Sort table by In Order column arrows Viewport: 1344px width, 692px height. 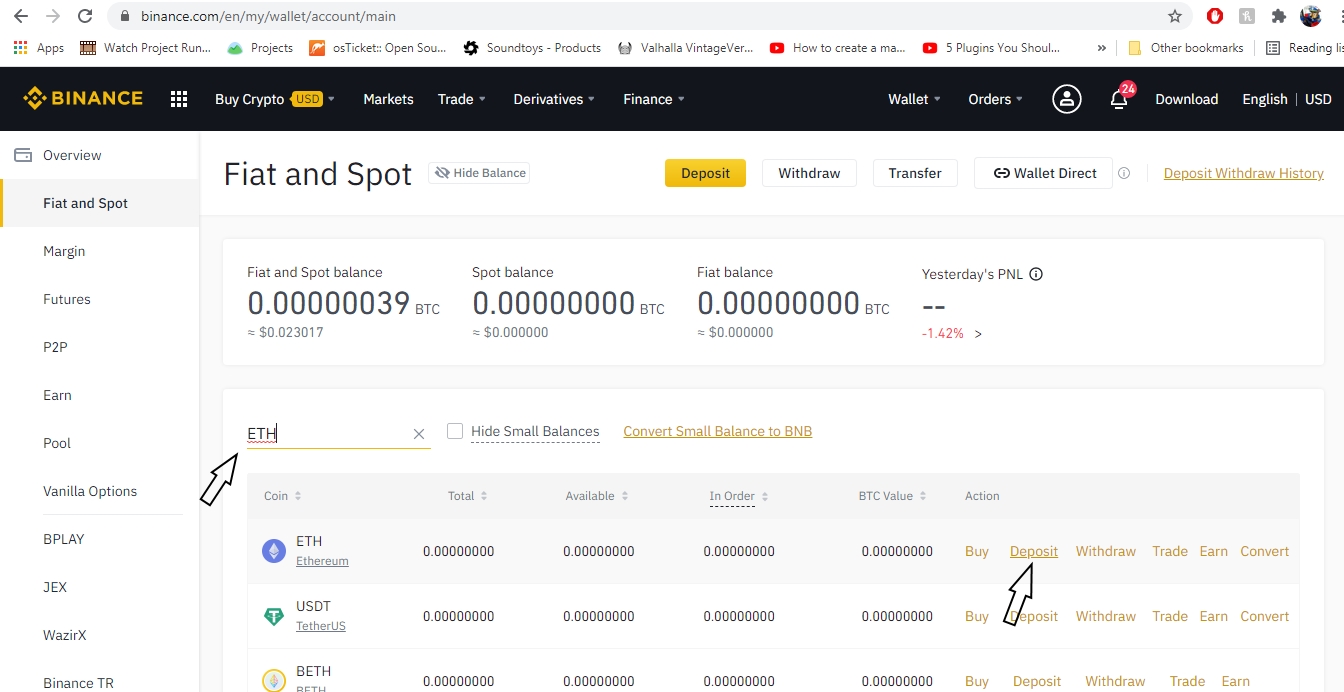click(x=765, y=496)
